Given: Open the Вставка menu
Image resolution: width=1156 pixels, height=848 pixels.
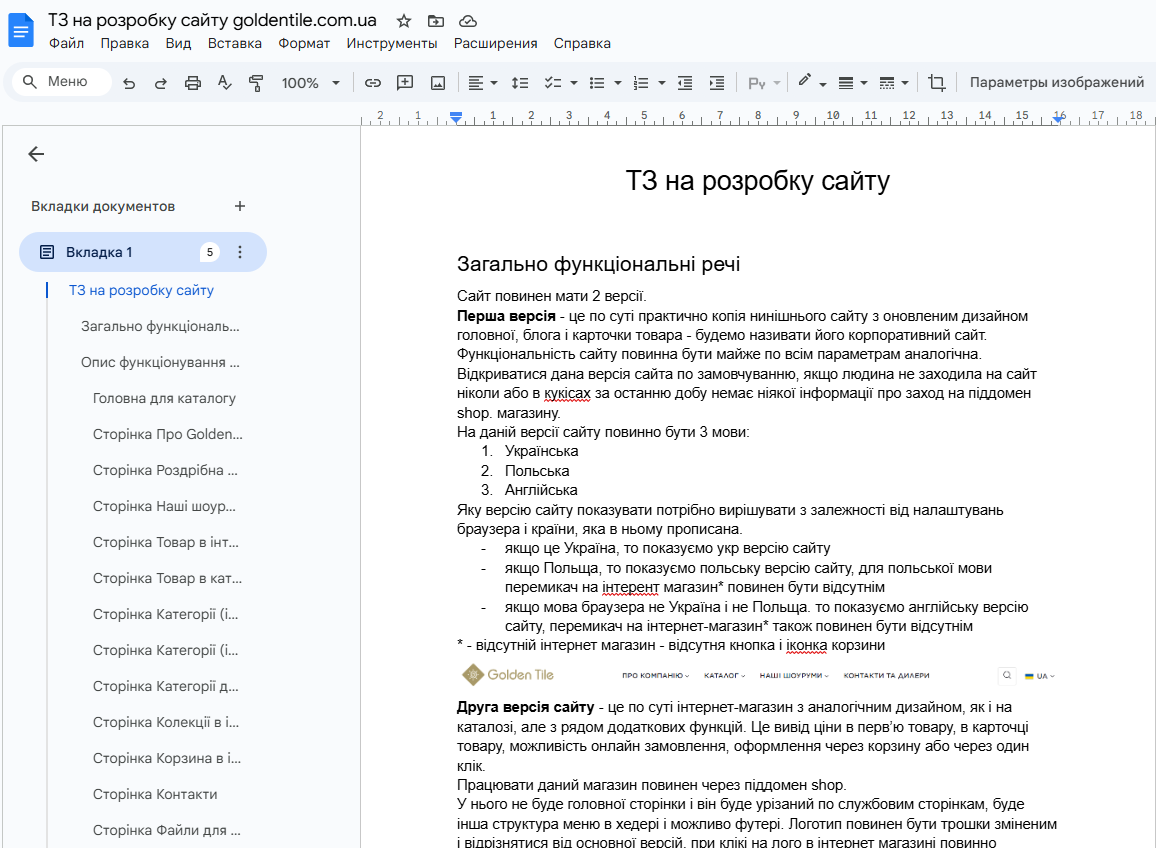Looking at the screenshot, I should pos(235,43).
